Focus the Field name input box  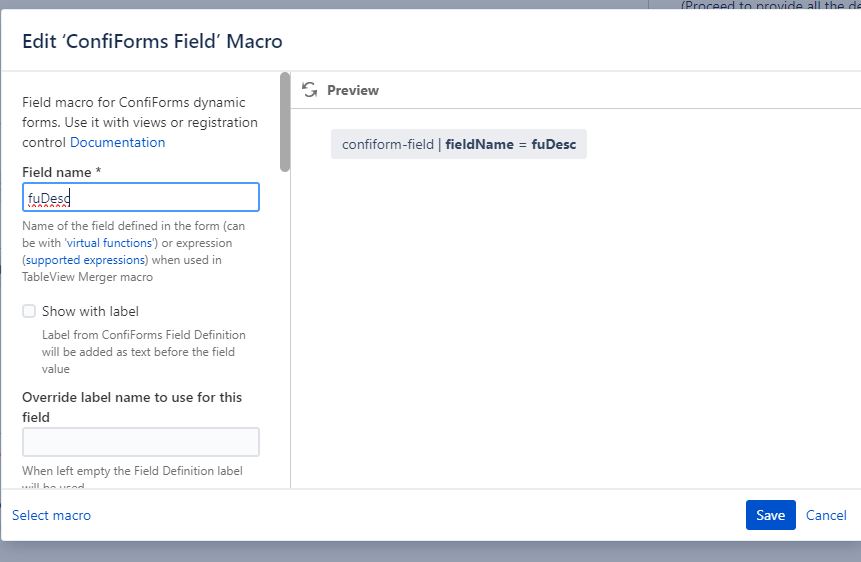click(x=141, y=197)
